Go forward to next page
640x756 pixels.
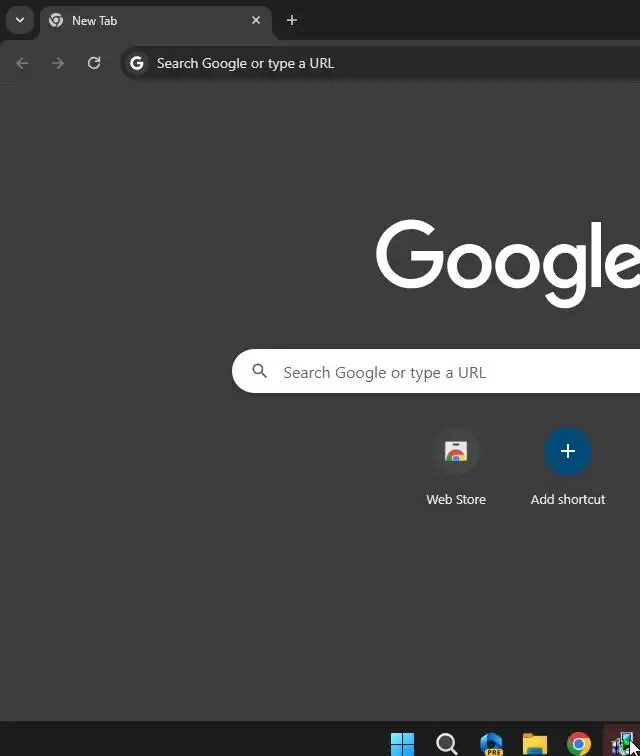pos(58,63)
